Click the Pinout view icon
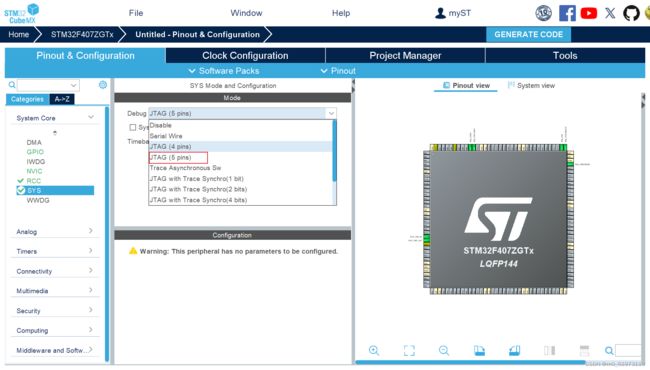650x370 pixels. (446, 85)
